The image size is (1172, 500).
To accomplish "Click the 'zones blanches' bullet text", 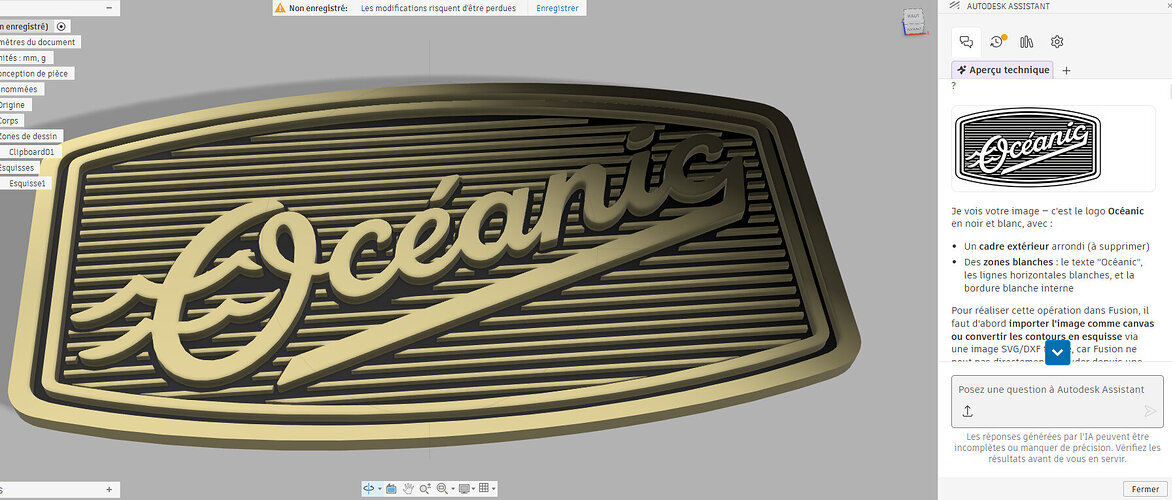I will point(1013,262).
